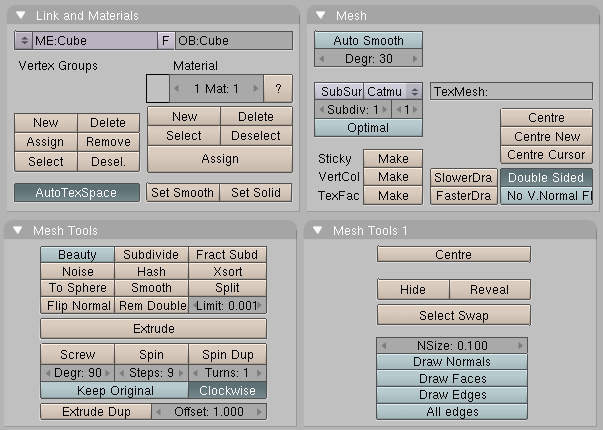Open the Catmull subdivision type dropdown
Screen dimensions: 603x430
coord(393,92)
